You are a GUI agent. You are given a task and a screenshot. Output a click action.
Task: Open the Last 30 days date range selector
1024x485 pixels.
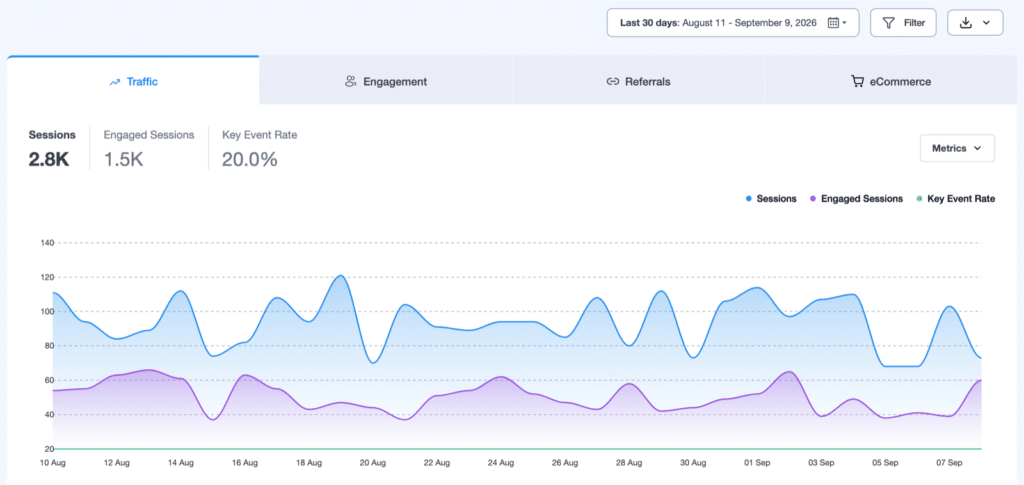pyautogui.click(x=733, y=23)
